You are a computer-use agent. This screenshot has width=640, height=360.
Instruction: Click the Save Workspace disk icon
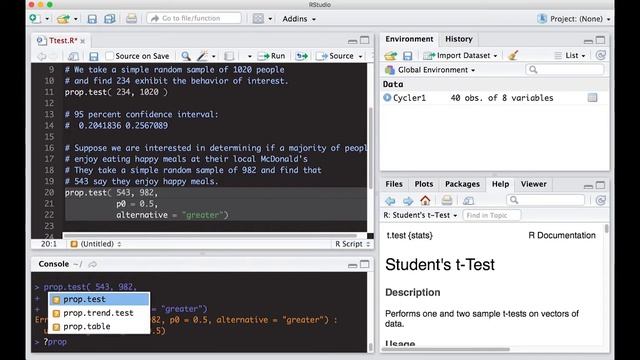(x=407, y=56)
